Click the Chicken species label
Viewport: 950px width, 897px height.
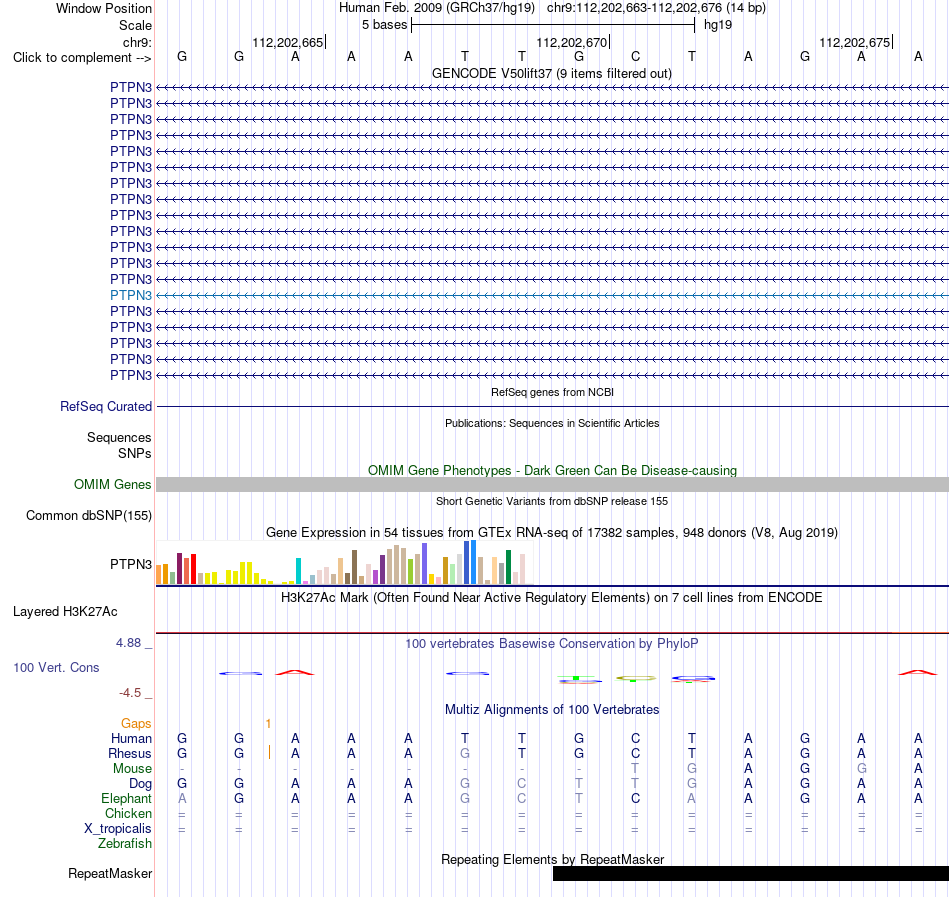[128, 813]
